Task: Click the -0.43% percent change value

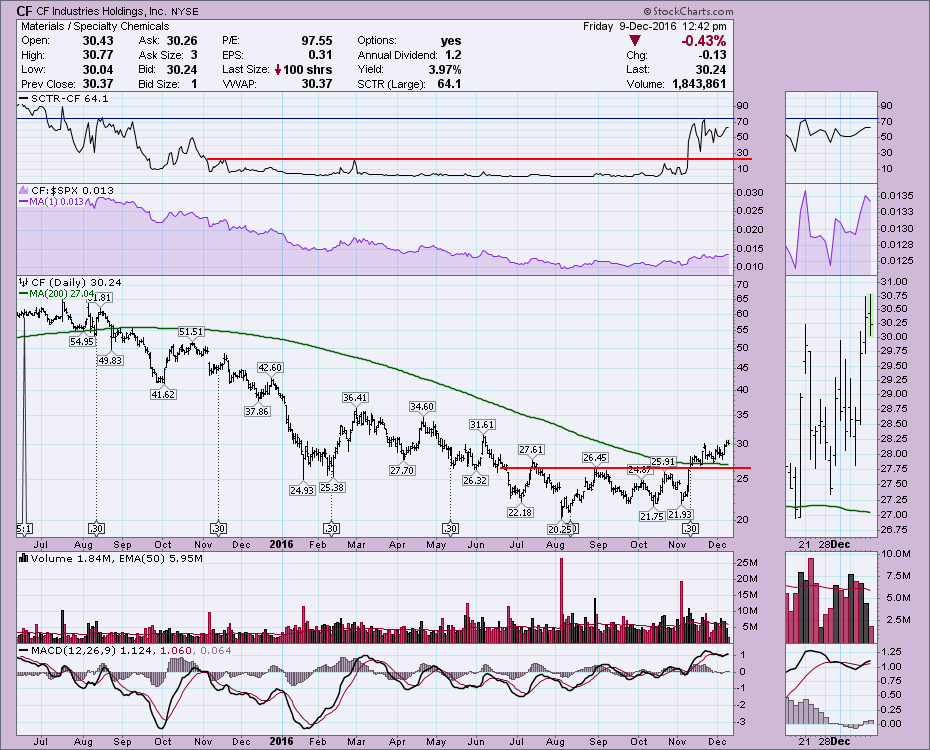Action: click(703, 41)
